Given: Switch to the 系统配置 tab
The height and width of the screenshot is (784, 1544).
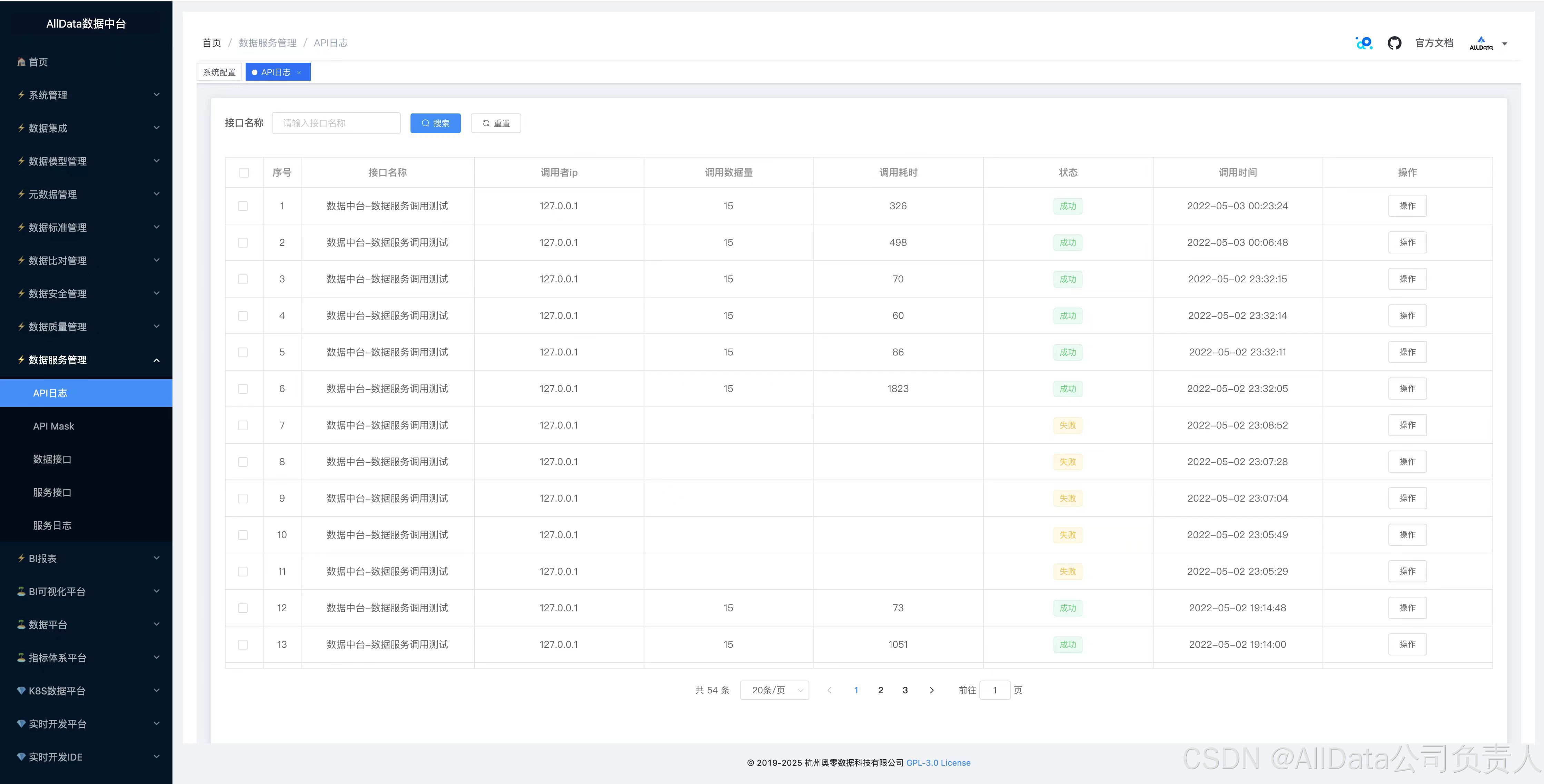Looking at the screenshot, I should tap(219, 72).
